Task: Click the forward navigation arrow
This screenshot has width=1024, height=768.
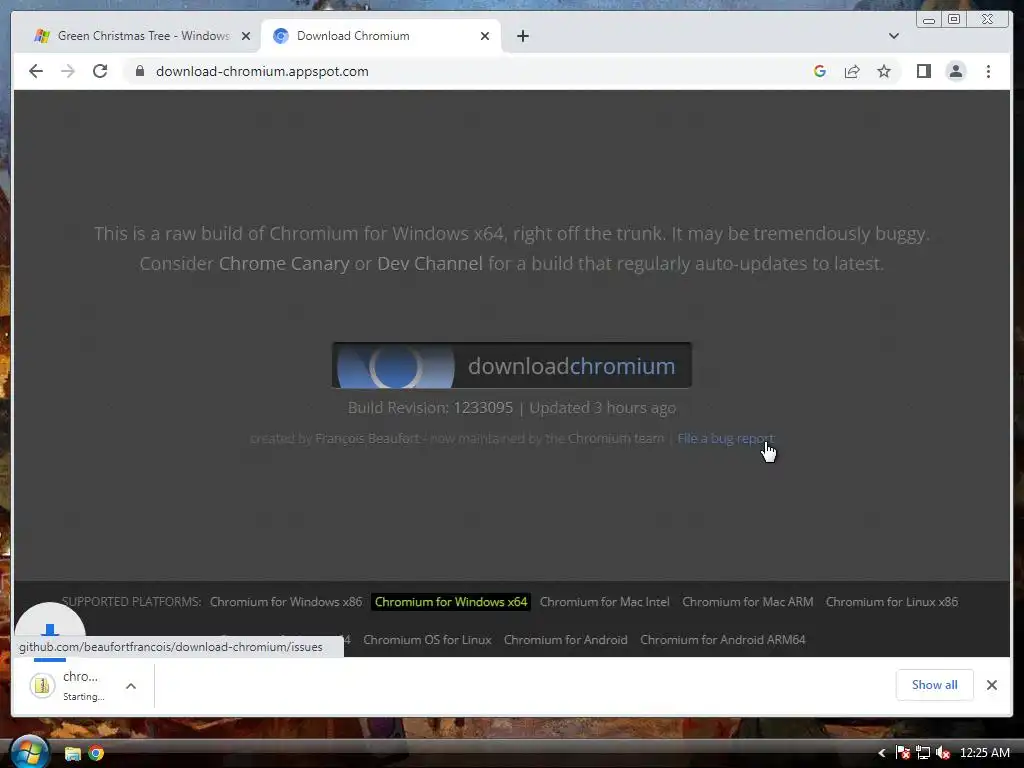Action: (x=68, y=71)
